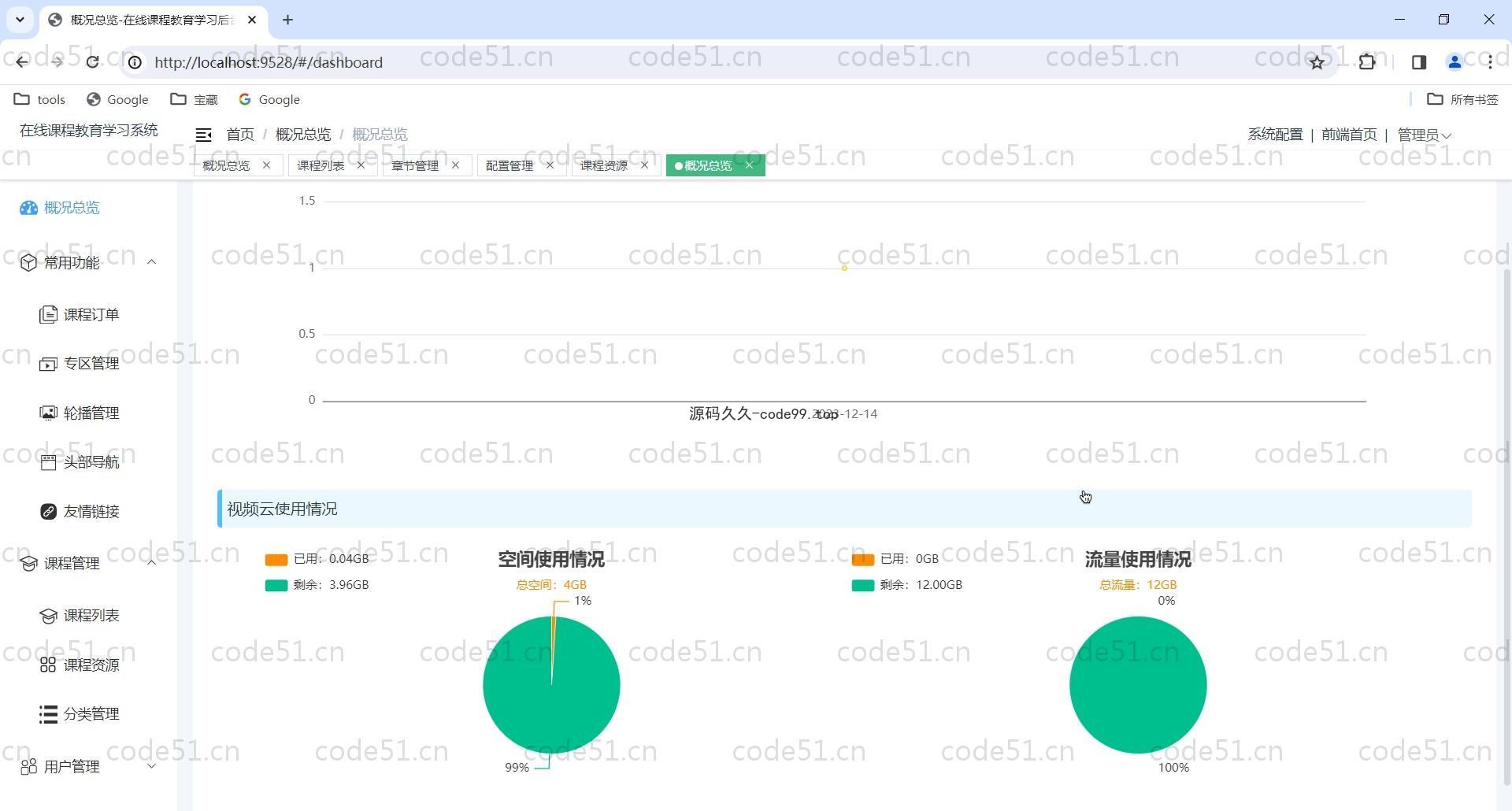The height and width of the screenshot is (811, 1512).
Task: Open the 专区管理 menu item
Action: (88, 364)
